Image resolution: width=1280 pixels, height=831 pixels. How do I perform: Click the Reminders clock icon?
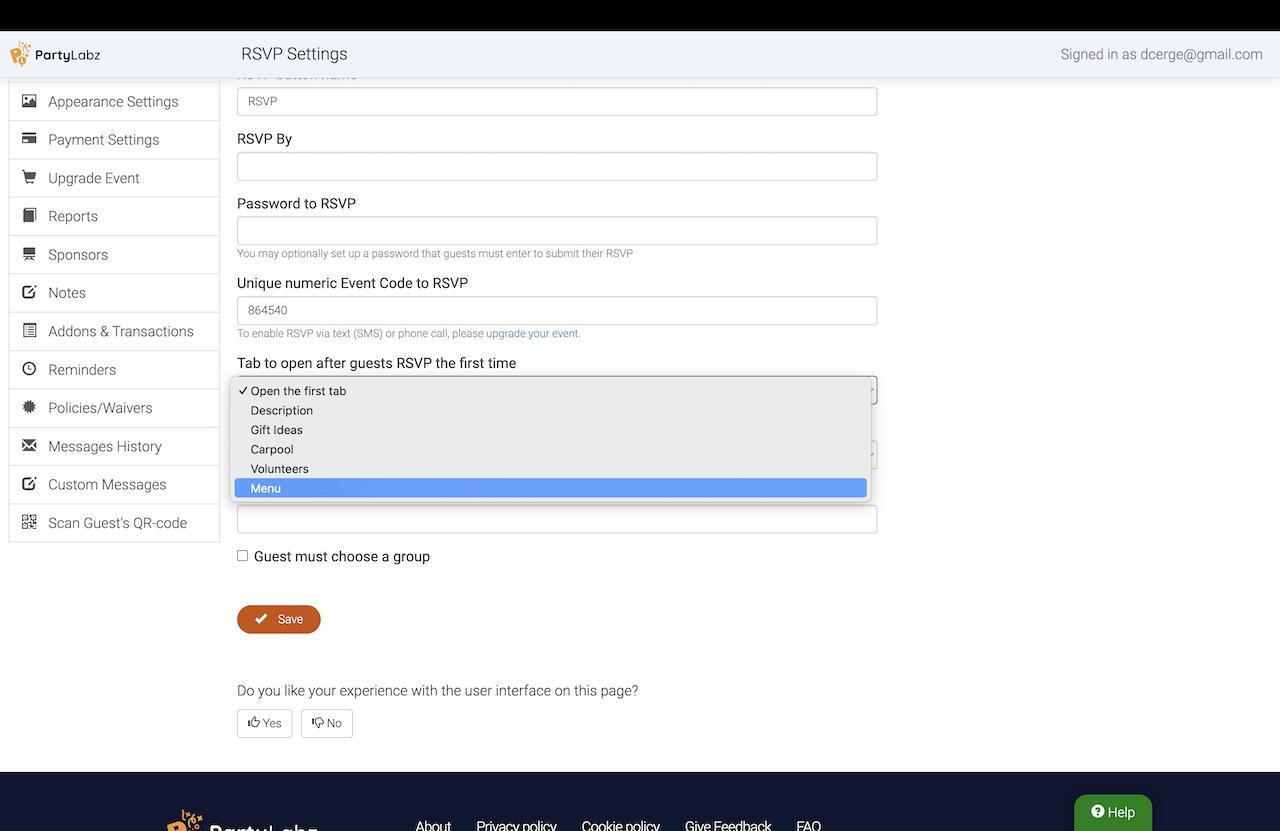point(29,369)
